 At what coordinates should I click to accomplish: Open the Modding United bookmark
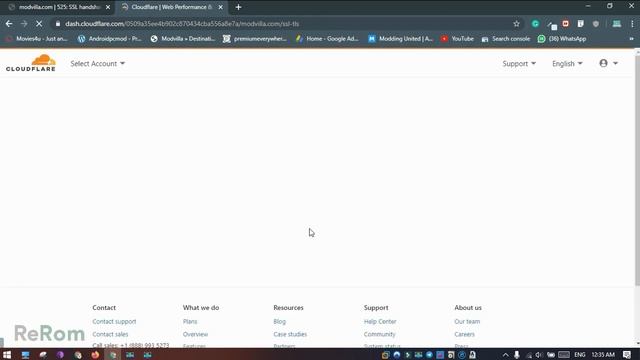pos(400,39)
